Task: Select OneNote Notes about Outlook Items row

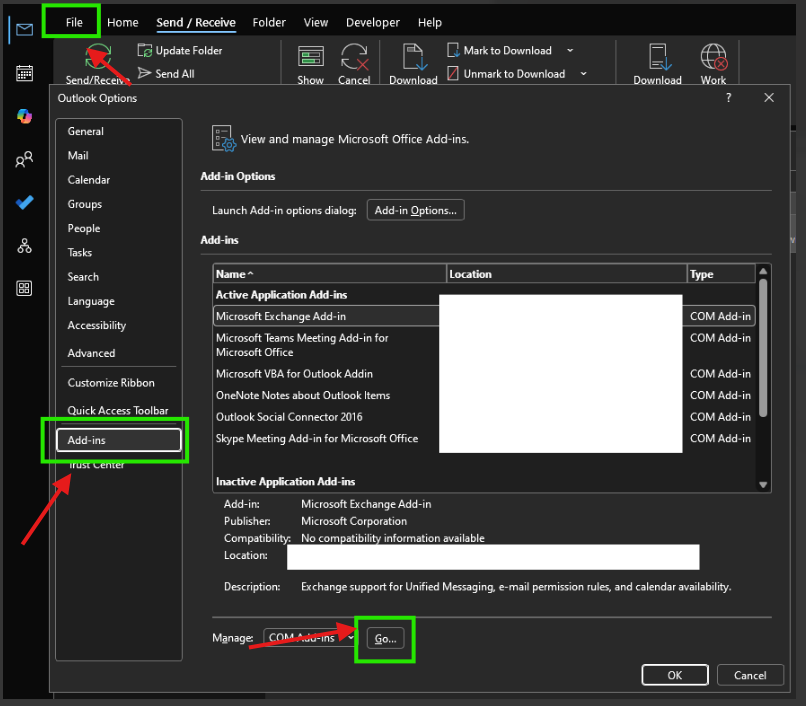Action: tap(484, 395)
